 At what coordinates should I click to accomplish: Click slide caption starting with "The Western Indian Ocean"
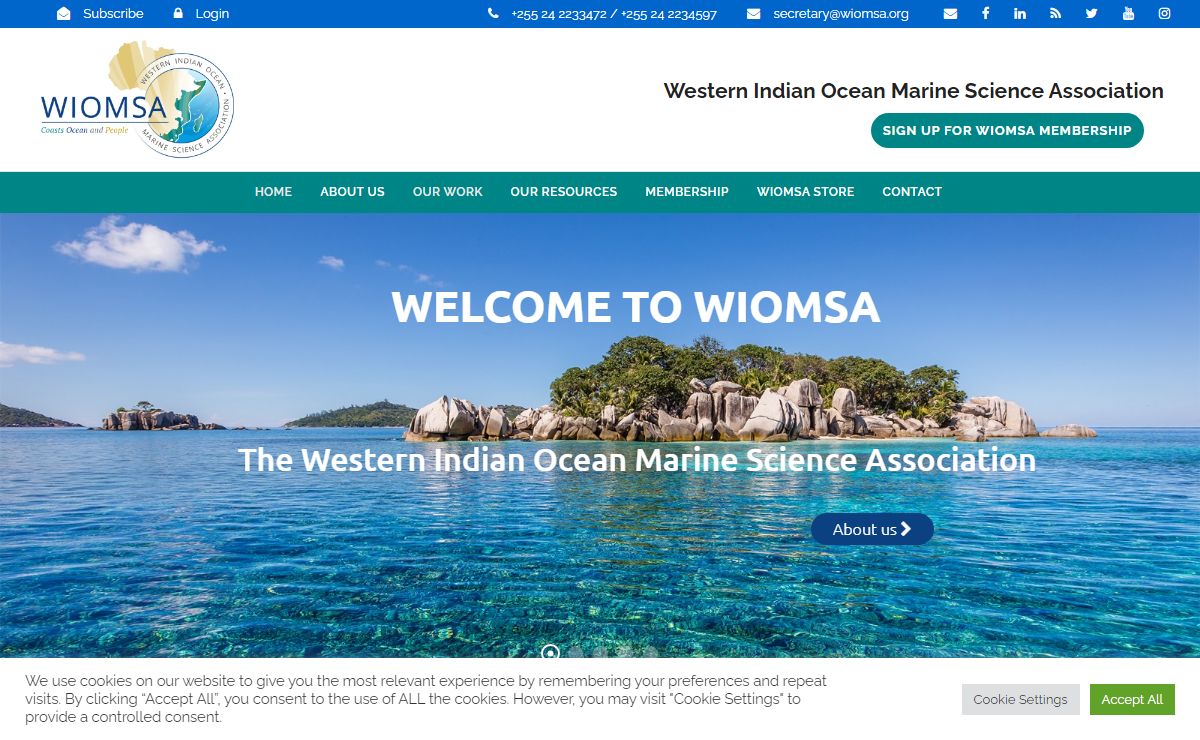(x=637, y=460)
